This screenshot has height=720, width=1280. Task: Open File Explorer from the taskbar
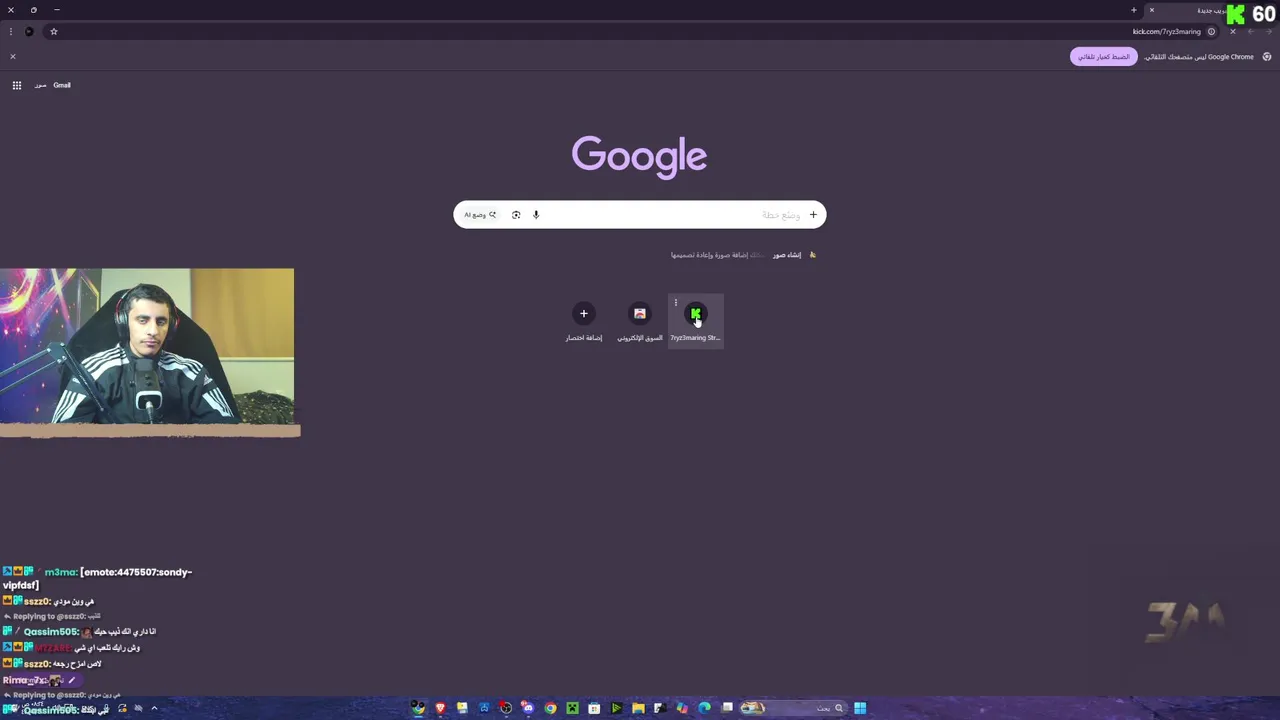click(x=638, y=708)
